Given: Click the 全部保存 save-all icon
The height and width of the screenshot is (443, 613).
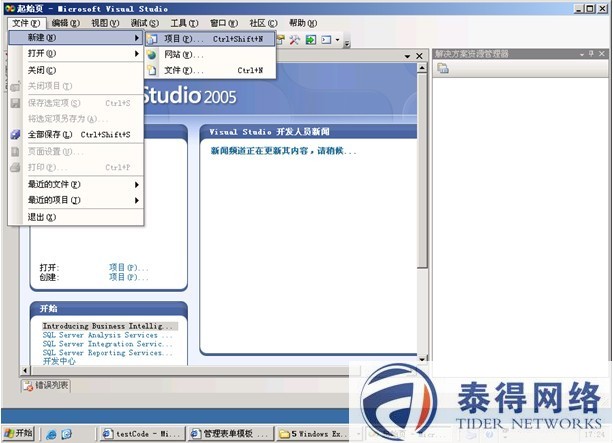Looking at the screenshot, I should tap(15, 135).
